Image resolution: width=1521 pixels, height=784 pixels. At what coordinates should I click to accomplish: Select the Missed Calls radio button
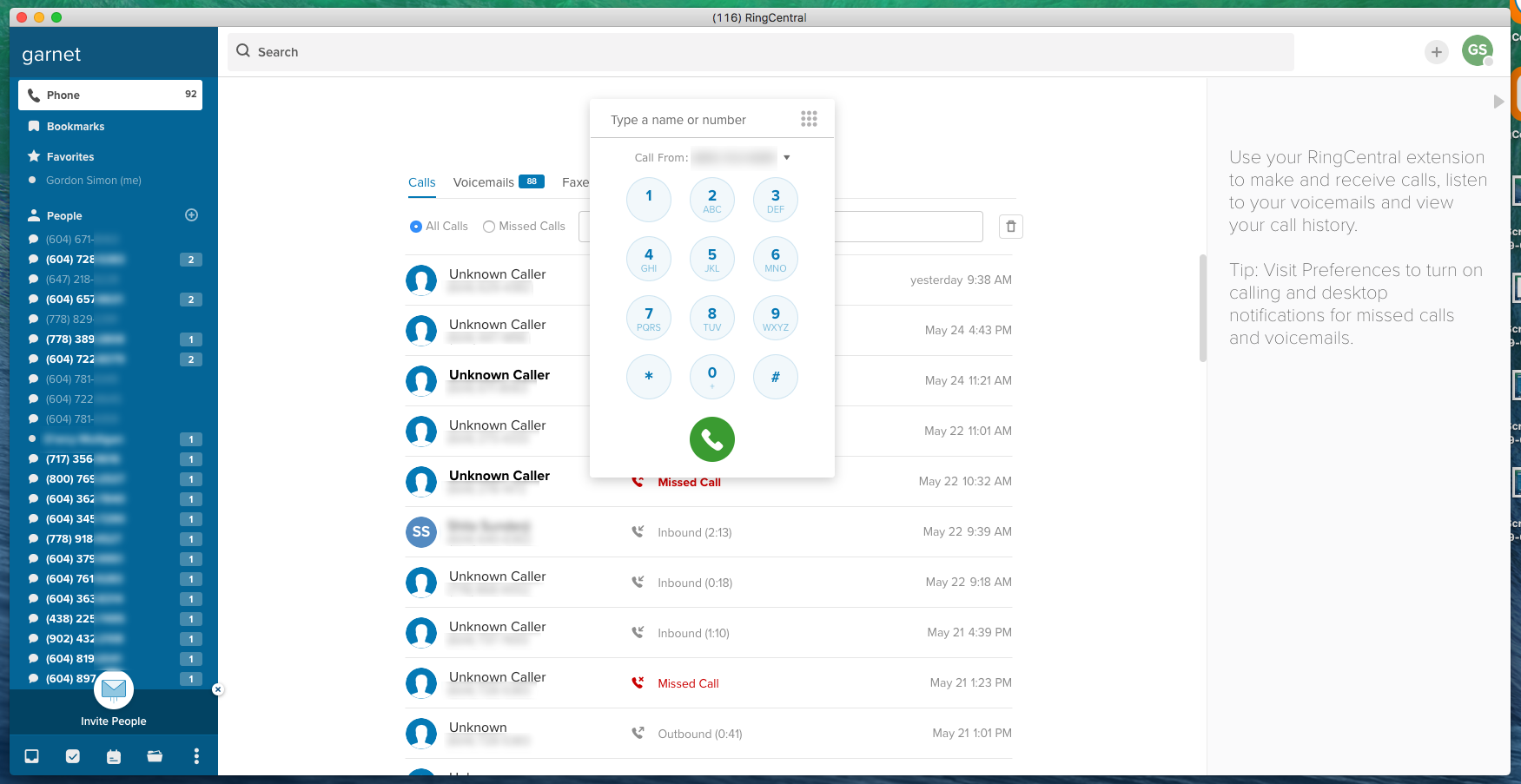pyautogui.click(x=489, y=227)
